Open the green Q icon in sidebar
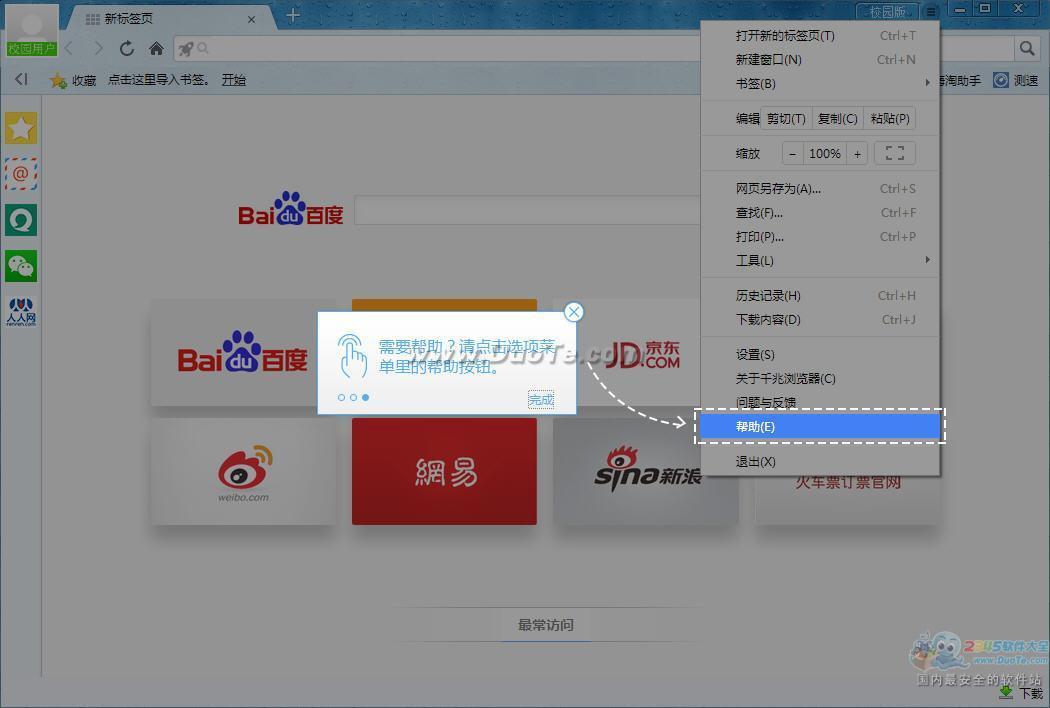1050x708 pixels. tap(21, 220)
